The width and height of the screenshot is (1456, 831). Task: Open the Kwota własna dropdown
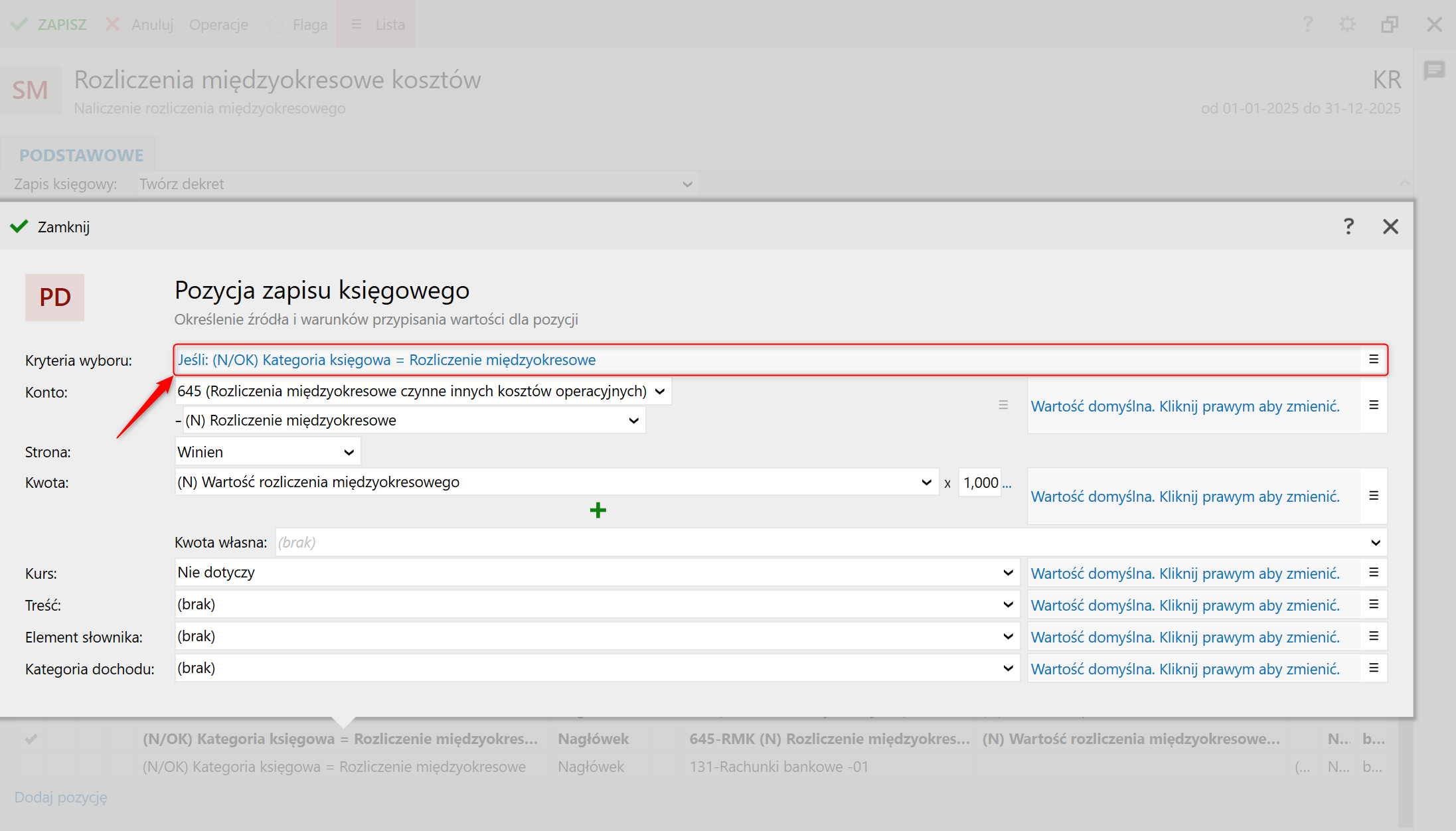1375,543
